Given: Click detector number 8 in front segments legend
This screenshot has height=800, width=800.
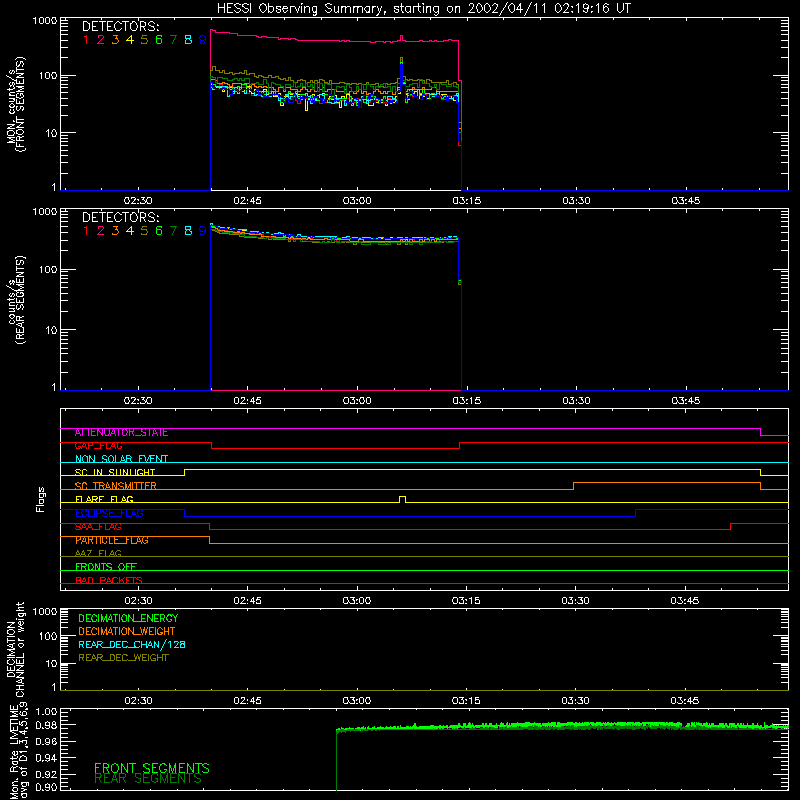Looking at the screenshot, I should click(x=188, y=40).
